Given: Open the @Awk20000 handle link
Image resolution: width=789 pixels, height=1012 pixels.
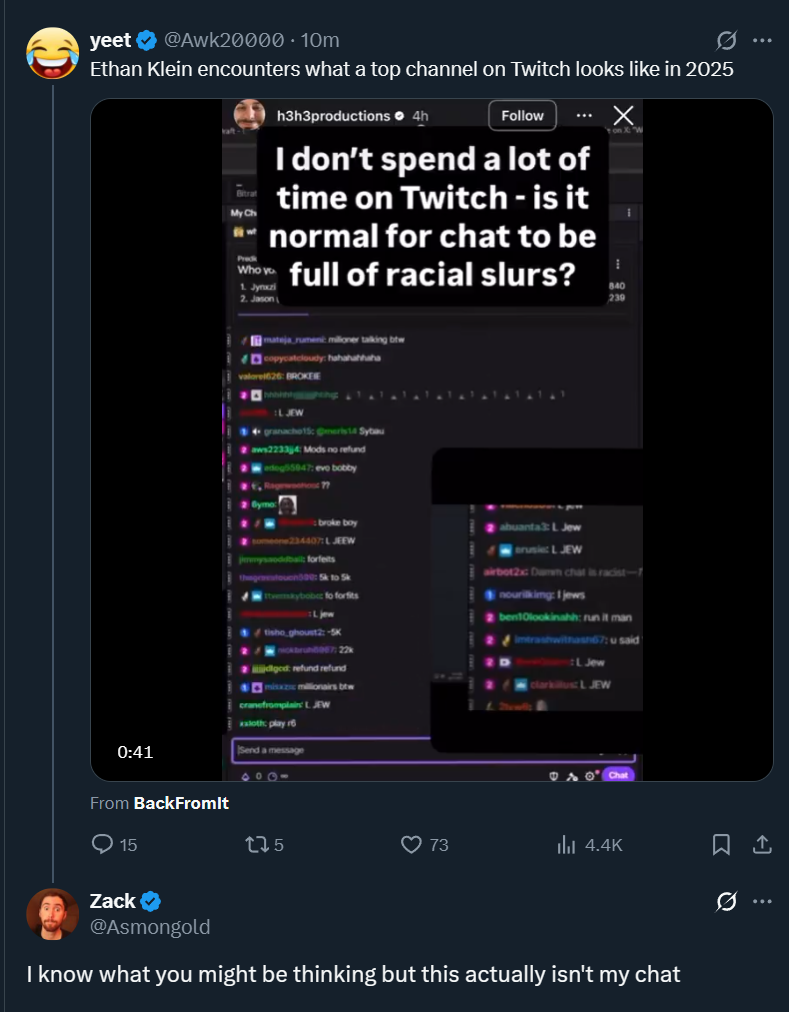Looking at the screenshot, I should 222,41.
